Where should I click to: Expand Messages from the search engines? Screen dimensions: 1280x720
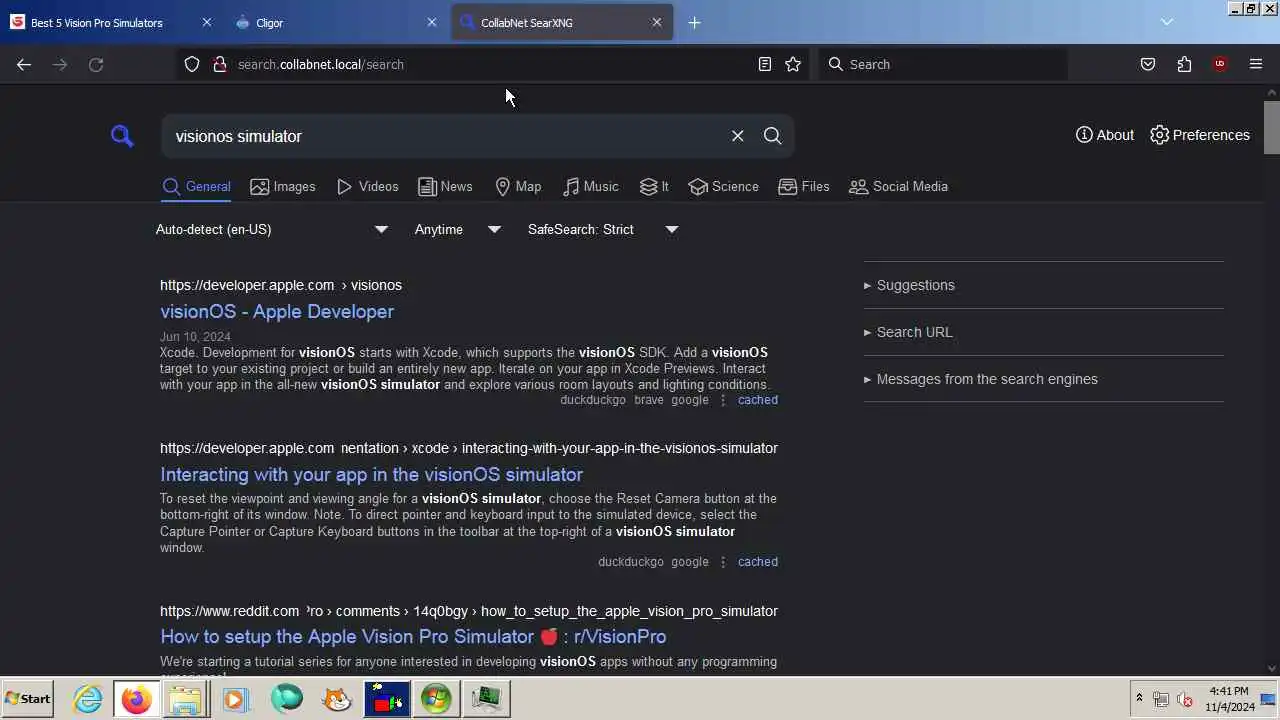[980, 379]
